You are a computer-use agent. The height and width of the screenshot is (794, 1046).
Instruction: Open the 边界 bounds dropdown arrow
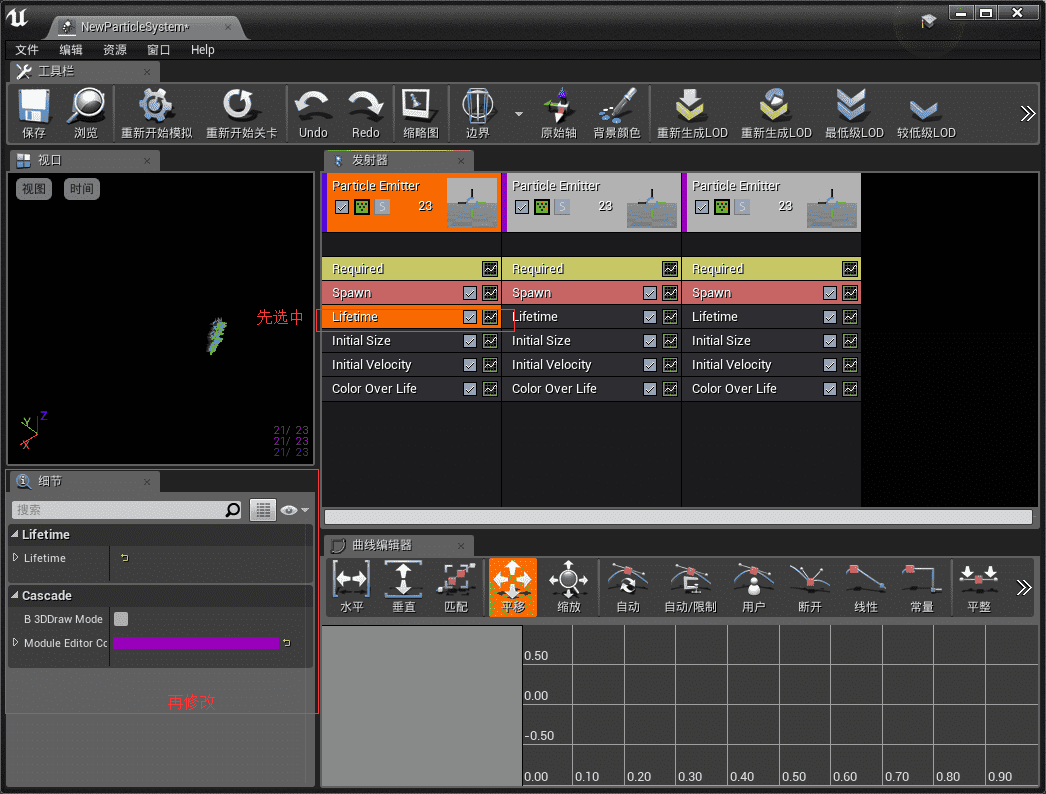tap(519, 114)
